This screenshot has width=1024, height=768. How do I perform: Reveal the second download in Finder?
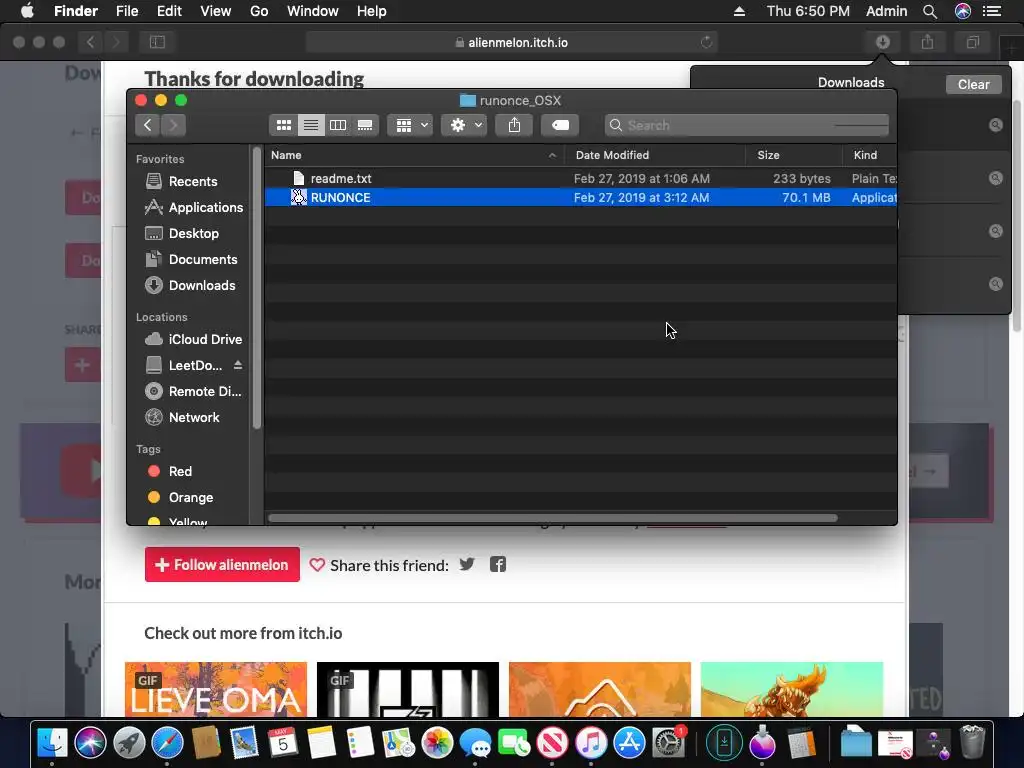tap(995, 178)
